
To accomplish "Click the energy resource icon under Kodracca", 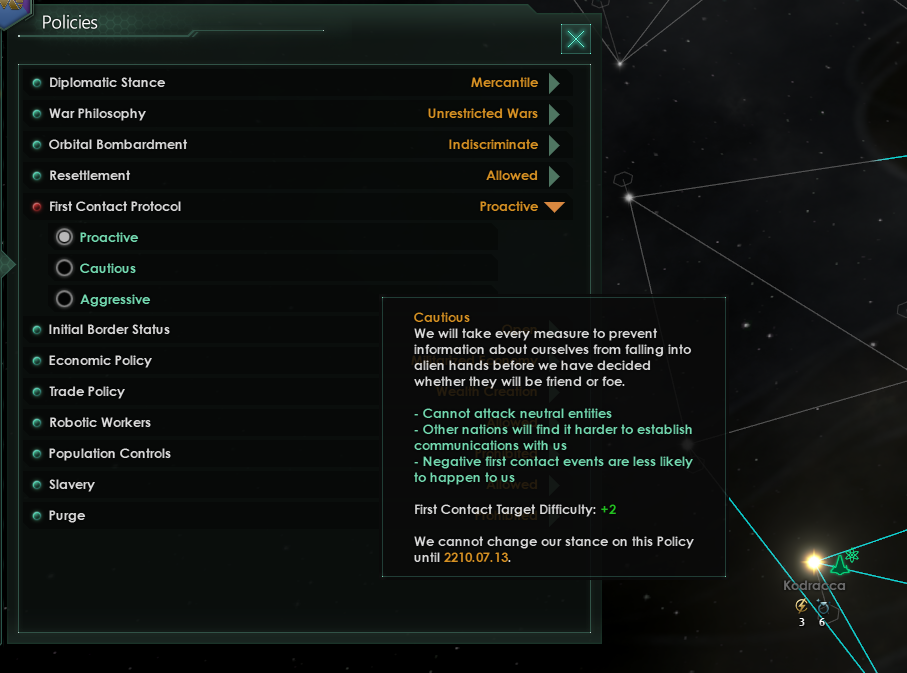I will [x=801, y=606].
